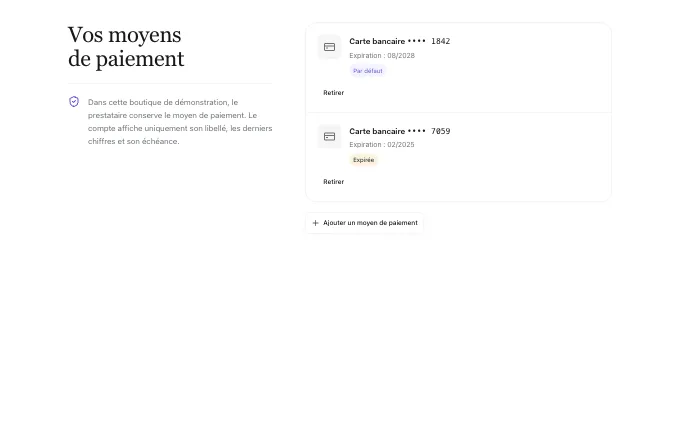This screenshot has width=680, height=425.
Task: Select 'Carte bancaire •••• 1842' title
Action: [x=400, y=41]
